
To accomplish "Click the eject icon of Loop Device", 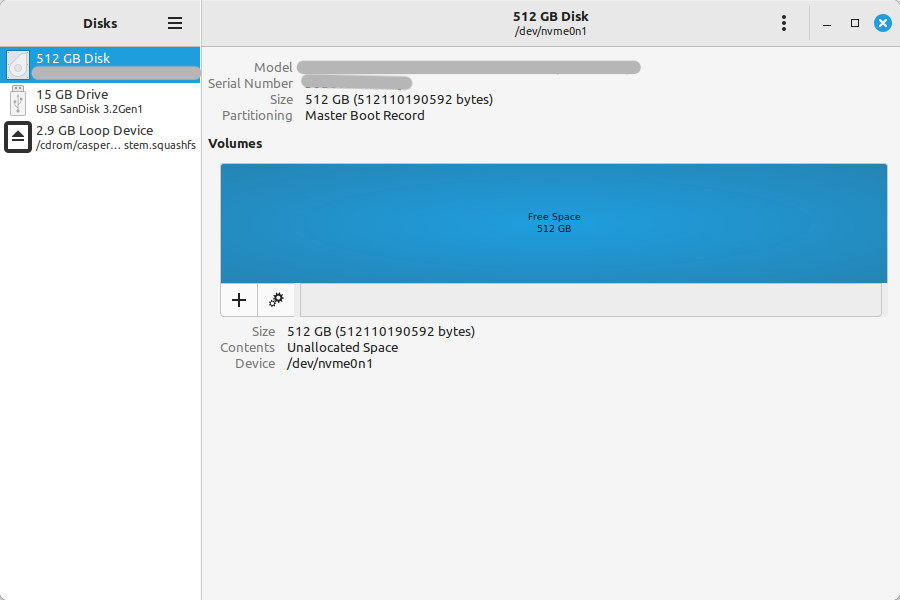I will pyautogui.click(x=18, y=137).
